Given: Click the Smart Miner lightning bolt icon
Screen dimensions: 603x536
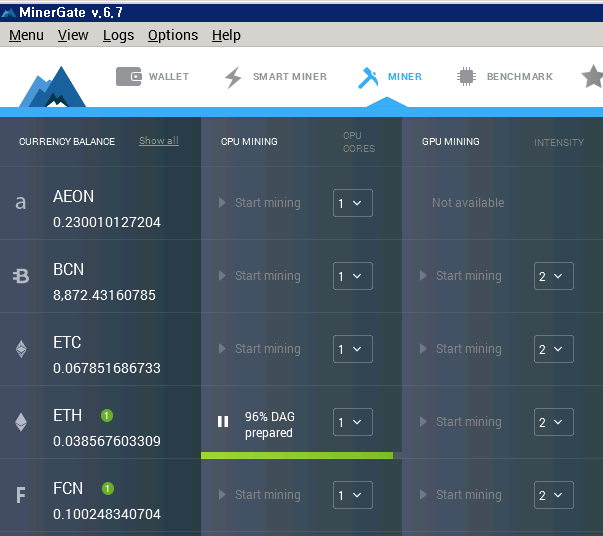Looking at the screenshot, I should point(233,77).
